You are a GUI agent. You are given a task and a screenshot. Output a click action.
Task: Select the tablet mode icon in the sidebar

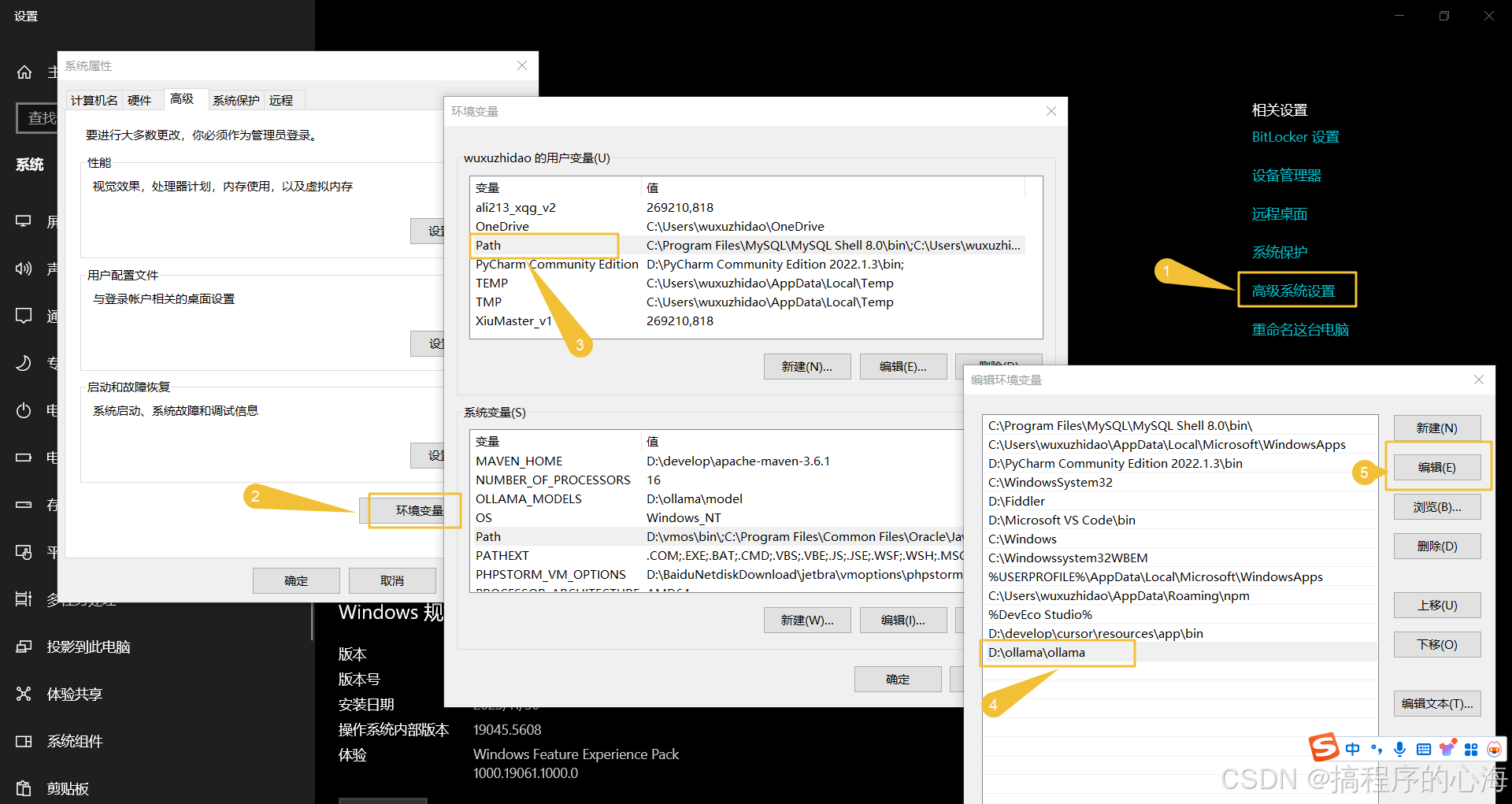click(x=24, y=552)
